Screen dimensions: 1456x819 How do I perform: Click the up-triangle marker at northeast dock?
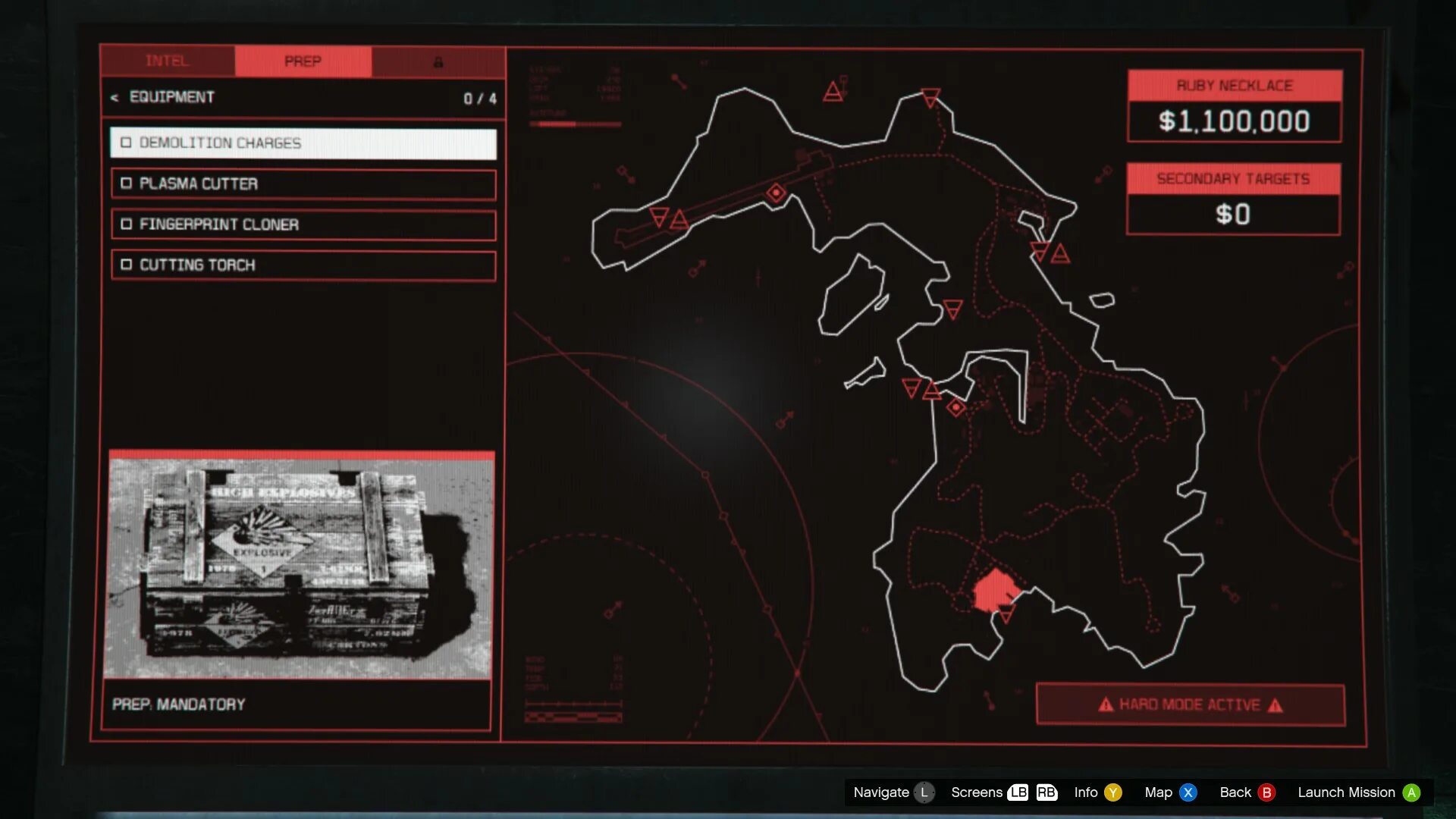point(1060,254)
